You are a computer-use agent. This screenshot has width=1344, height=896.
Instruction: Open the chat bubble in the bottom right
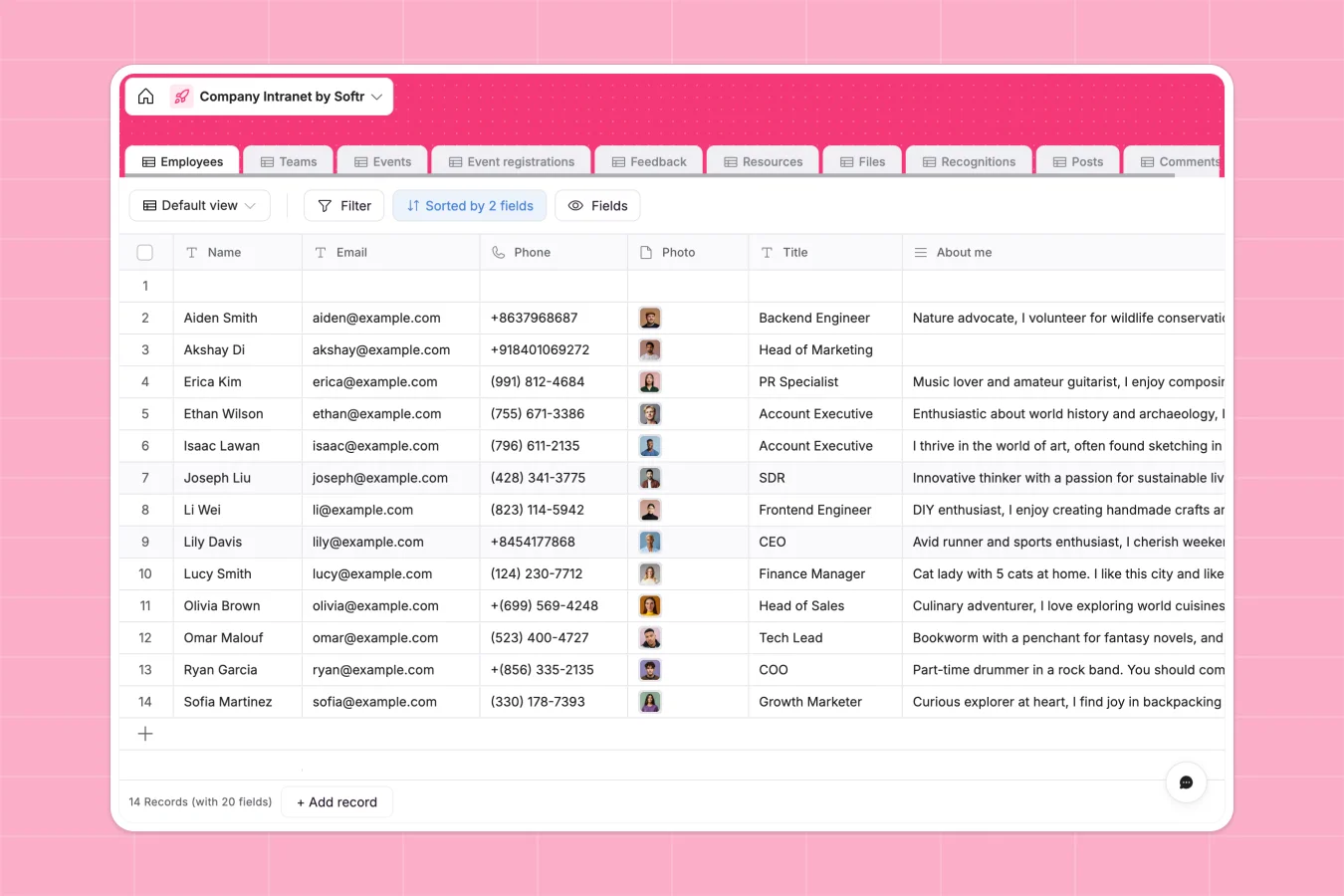(1186, 783)
